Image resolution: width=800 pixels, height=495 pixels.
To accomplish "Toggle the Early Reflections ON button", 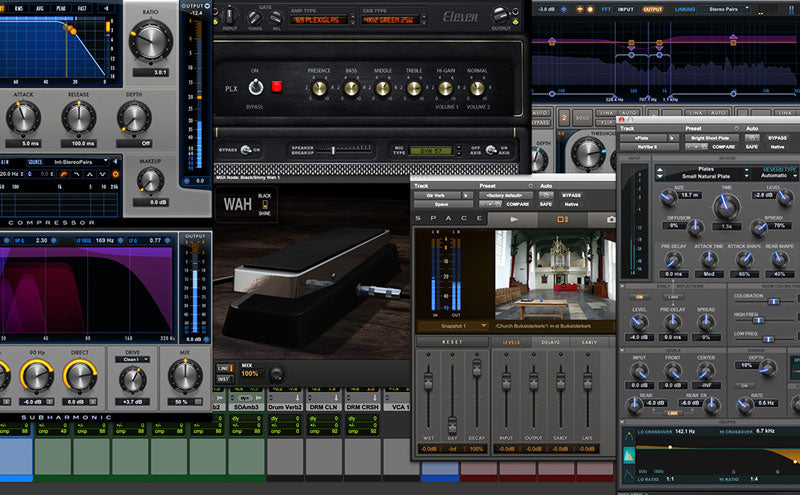I will (639, 296).
